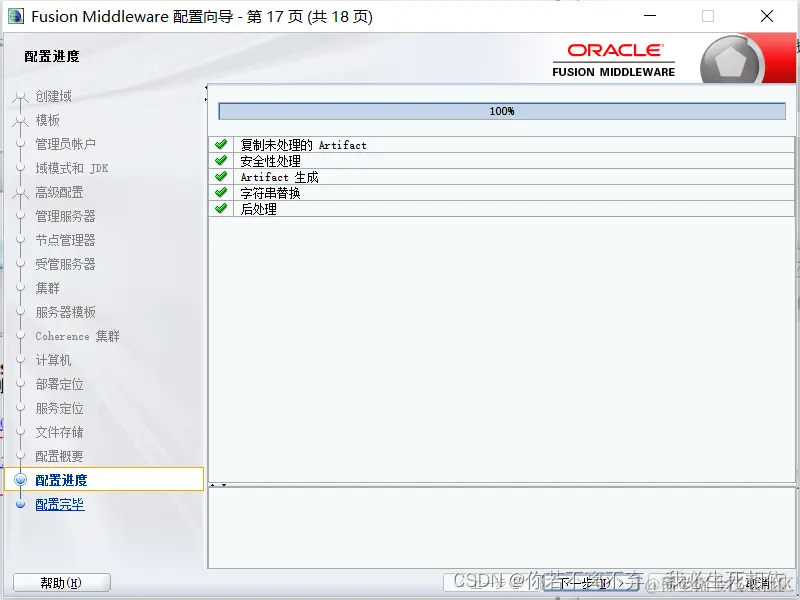800x600 pixels.
Task: Click the down arrow on the message pane divider
Action: (223, 485)
